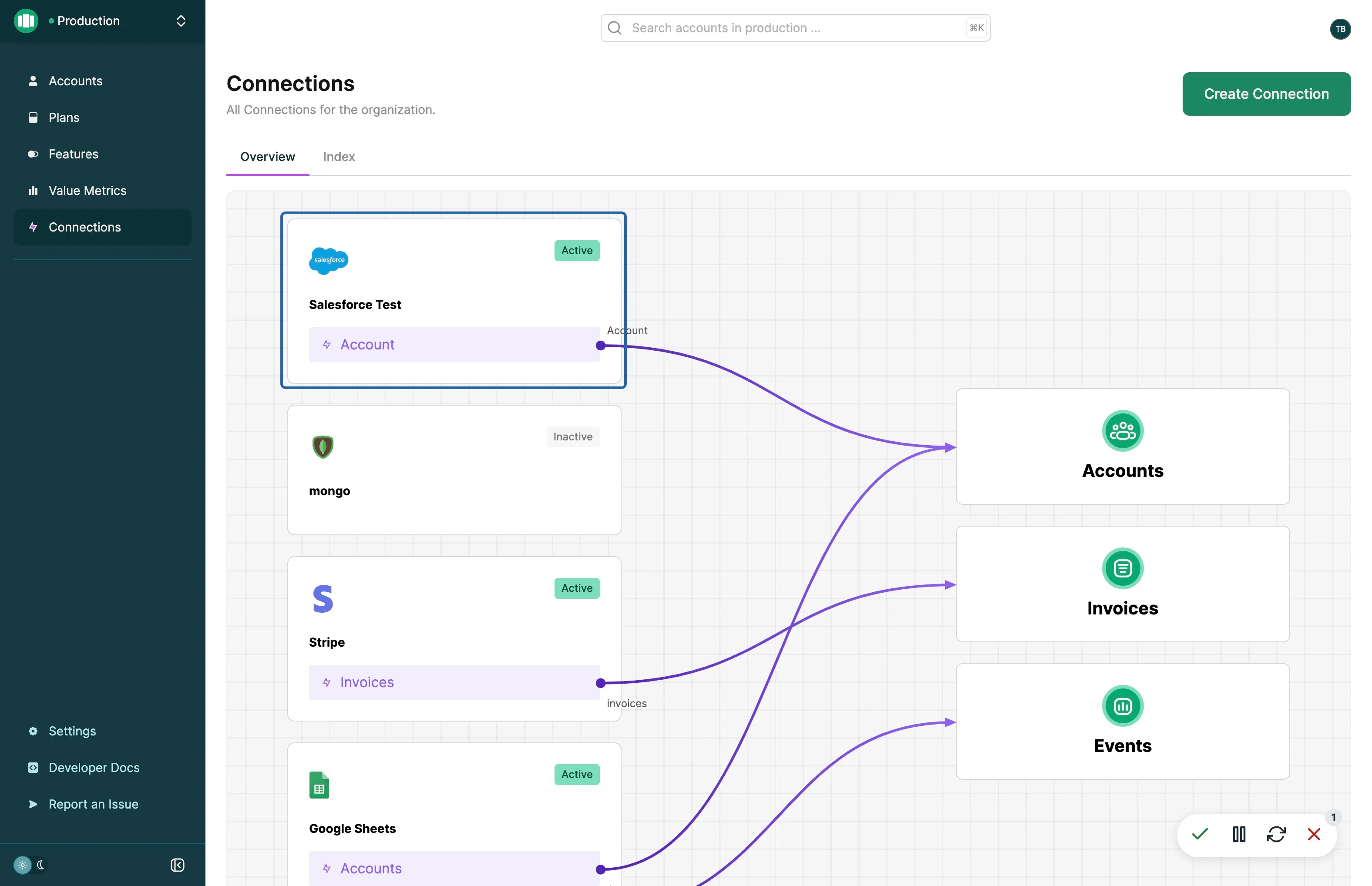Select the Invoices stream in Stripe card
The image size is (1372, 886).
454,682
